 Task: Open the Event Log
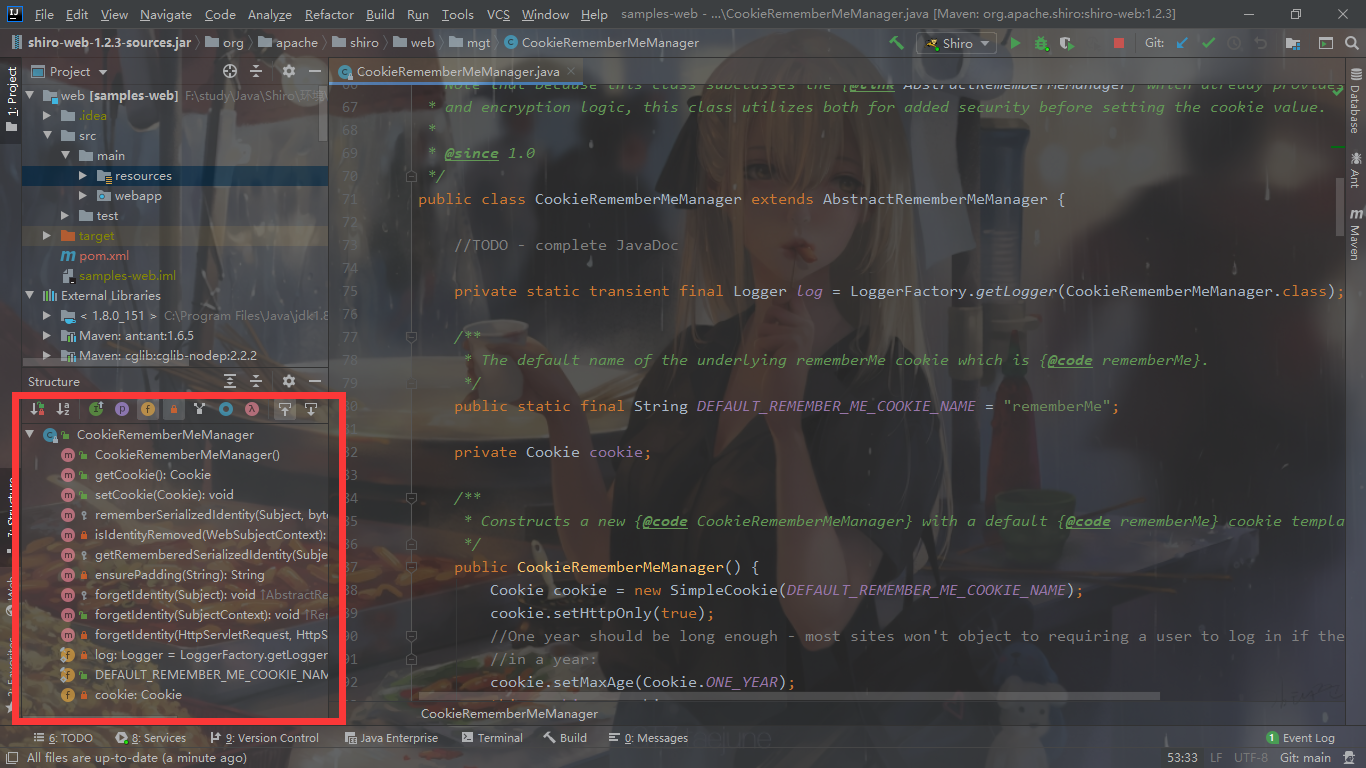pyautogui.click(x=1300, y=738)
